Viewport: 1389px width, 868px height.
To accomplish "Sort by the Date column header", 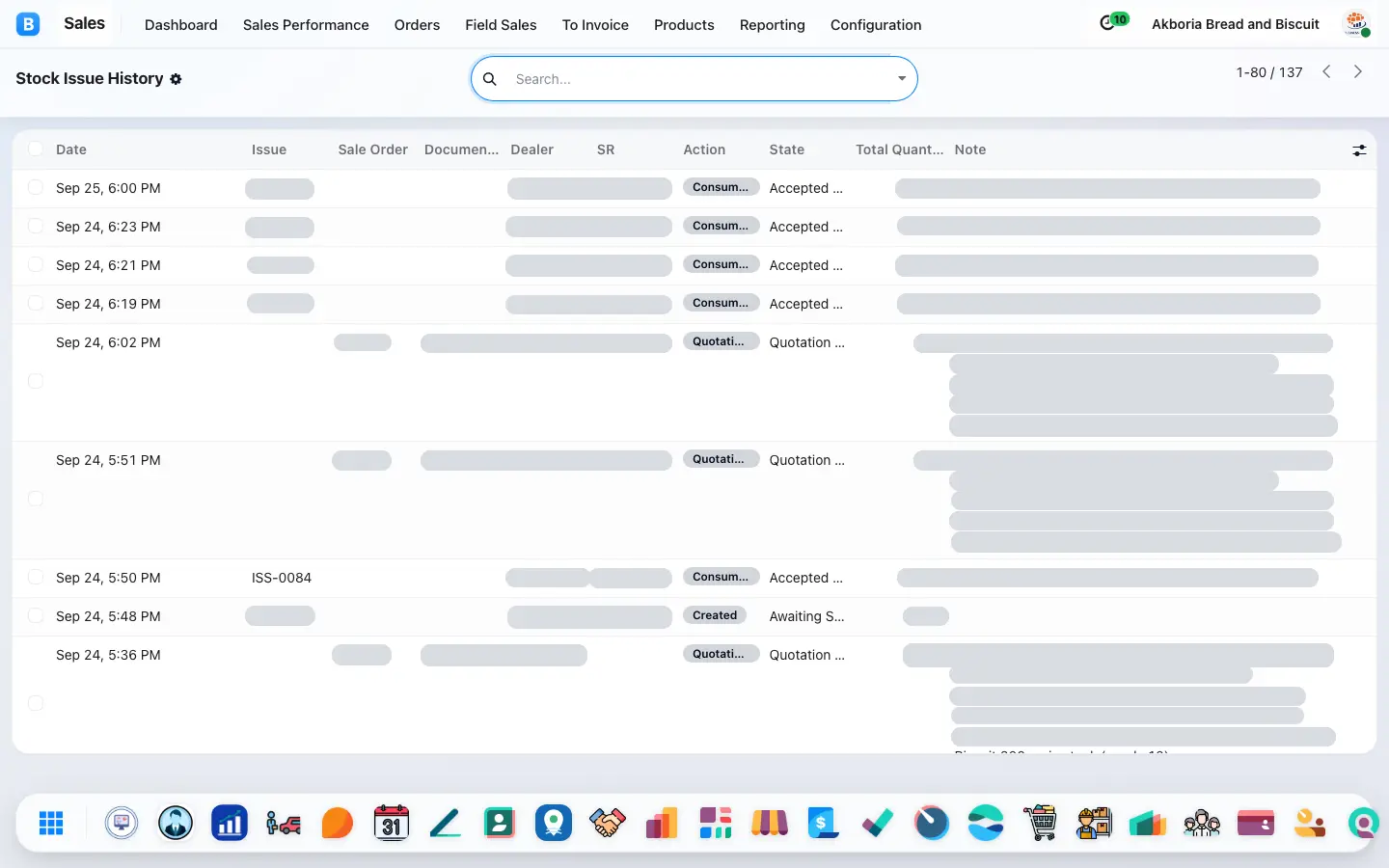I will [71, 149].
